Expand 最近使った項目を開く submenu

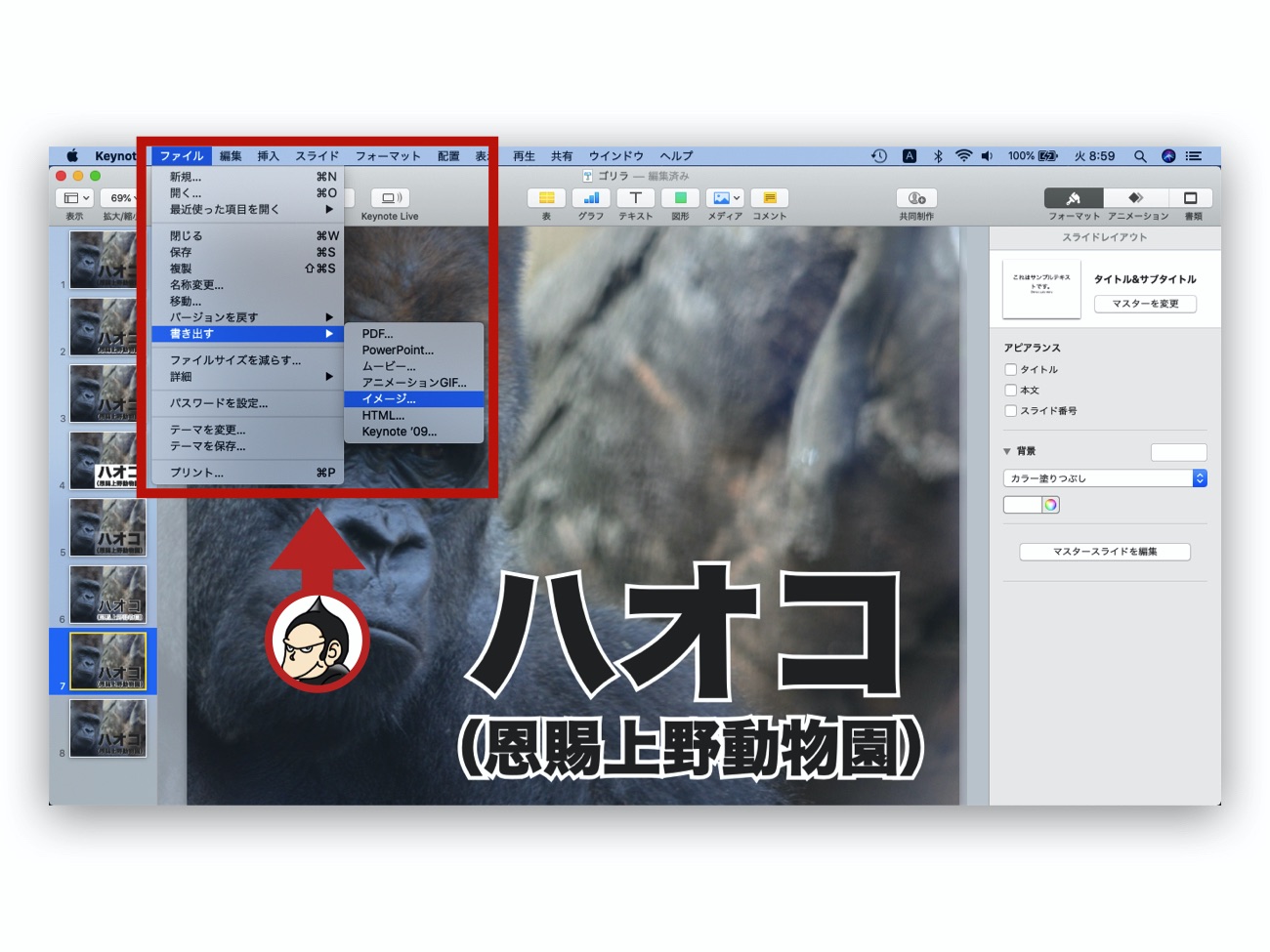pyautogui.click(x=249, y=209)
